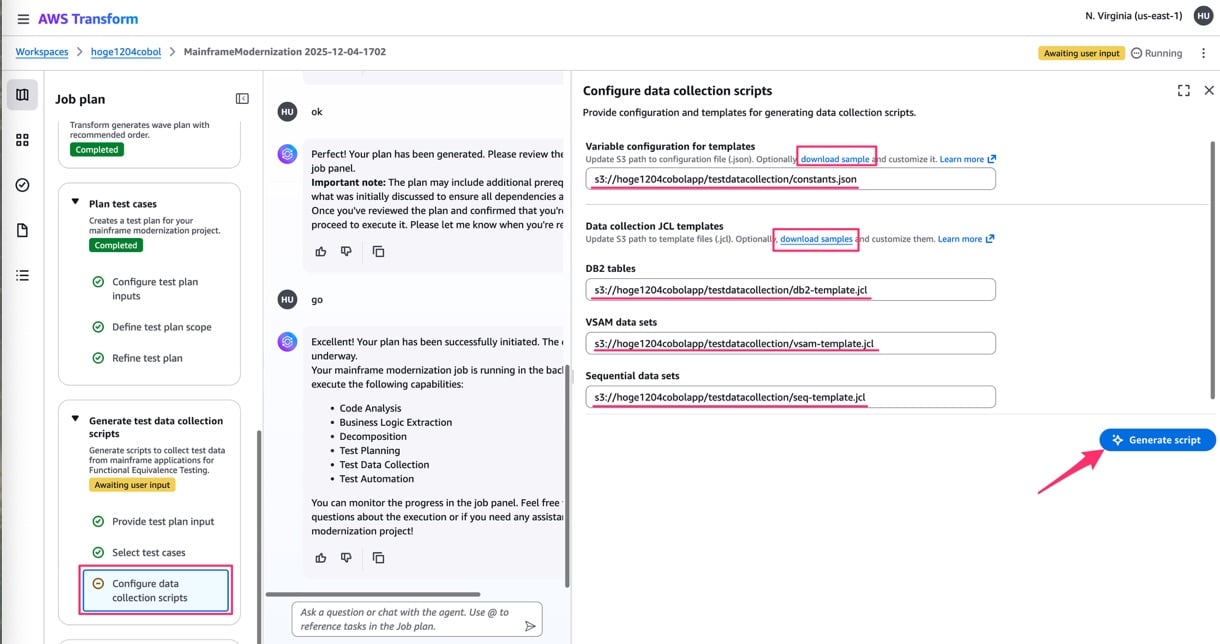Thumbs up the plan generated message
The height and width of the screenshot is (644, 1220).
pyautogui.click(x=320, y=251)
